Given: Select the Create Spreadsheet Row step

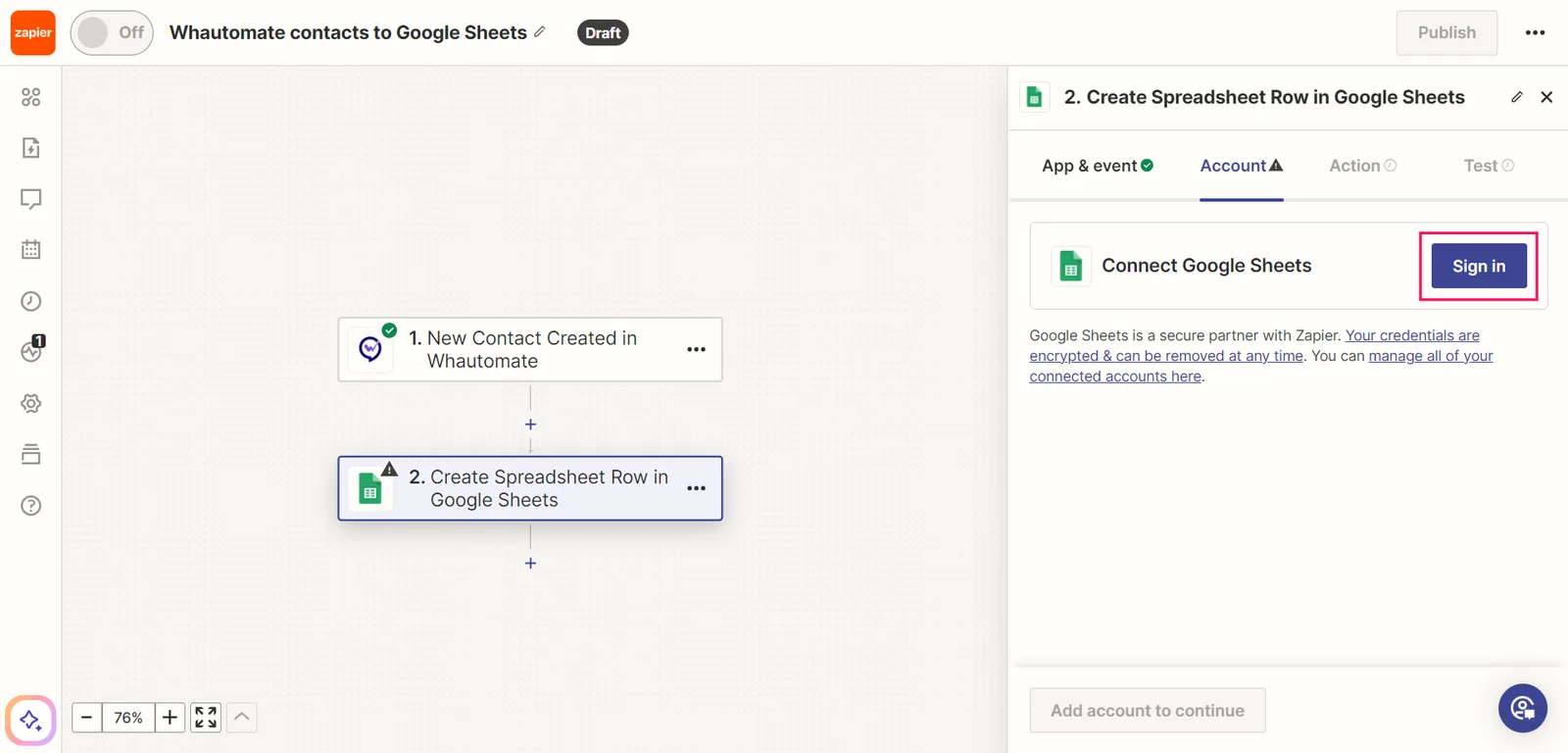Looking at the screenshot, I should coord(530,488).
